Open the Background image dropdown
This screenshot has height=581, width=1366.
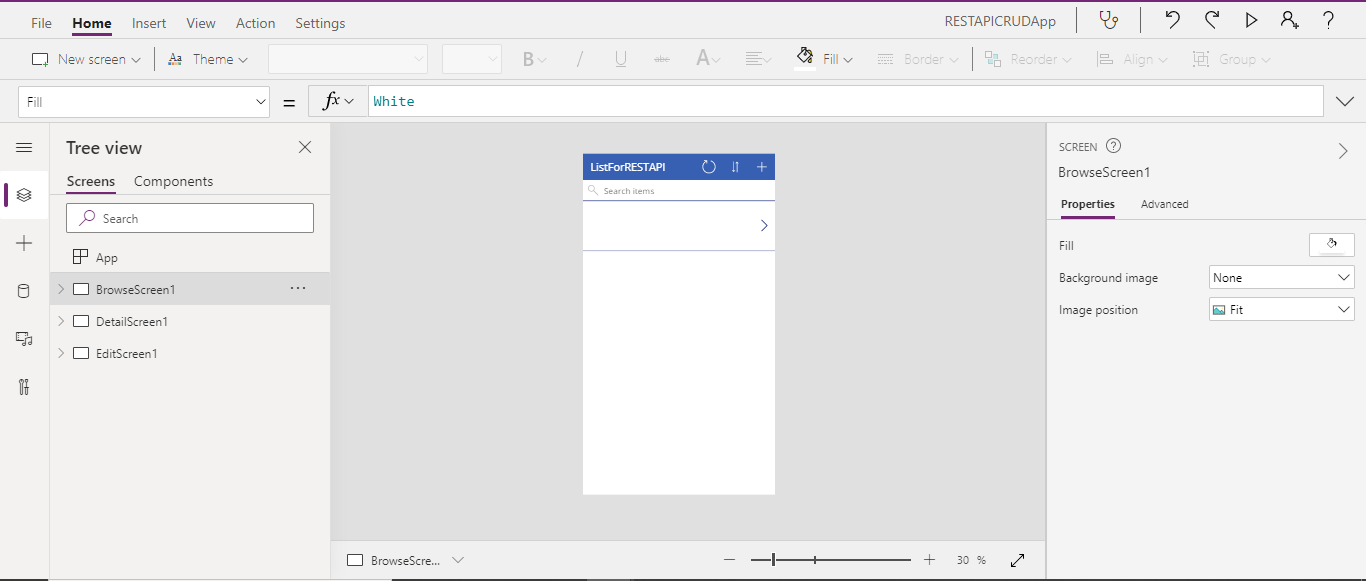pyautogui.click(x=1281, y=277)
